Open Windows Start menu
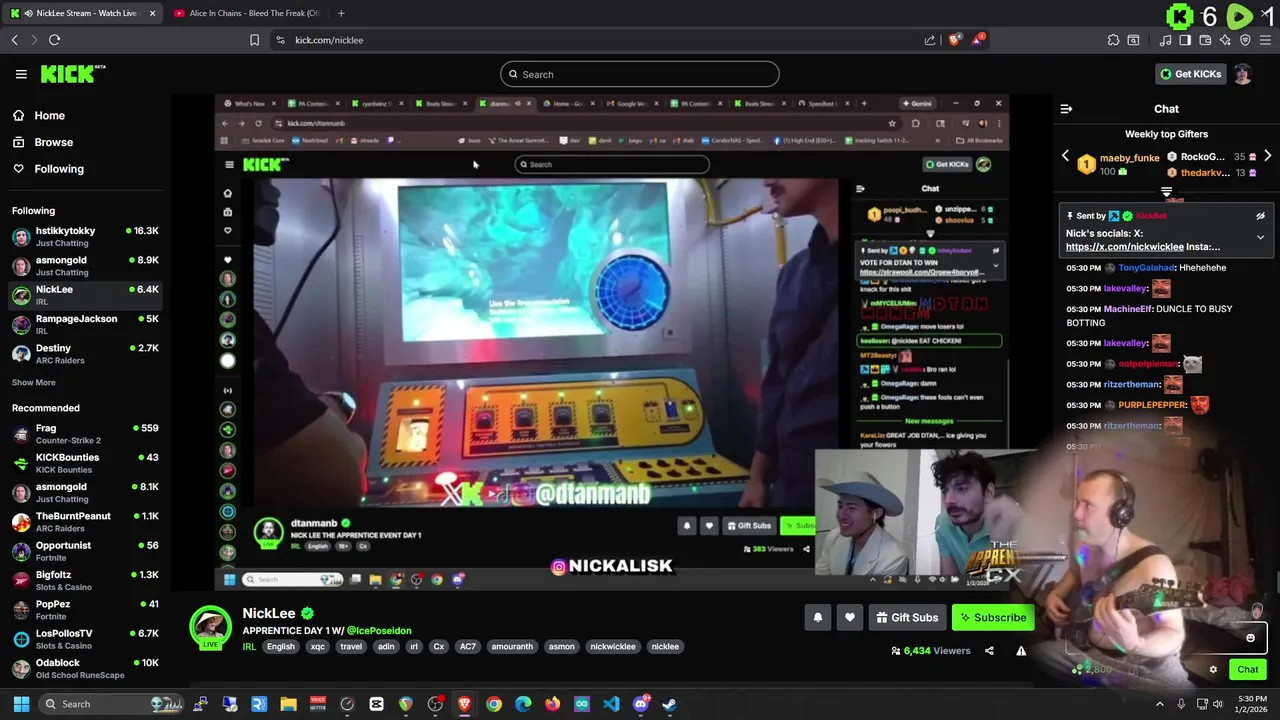 (x=21, y=704)
